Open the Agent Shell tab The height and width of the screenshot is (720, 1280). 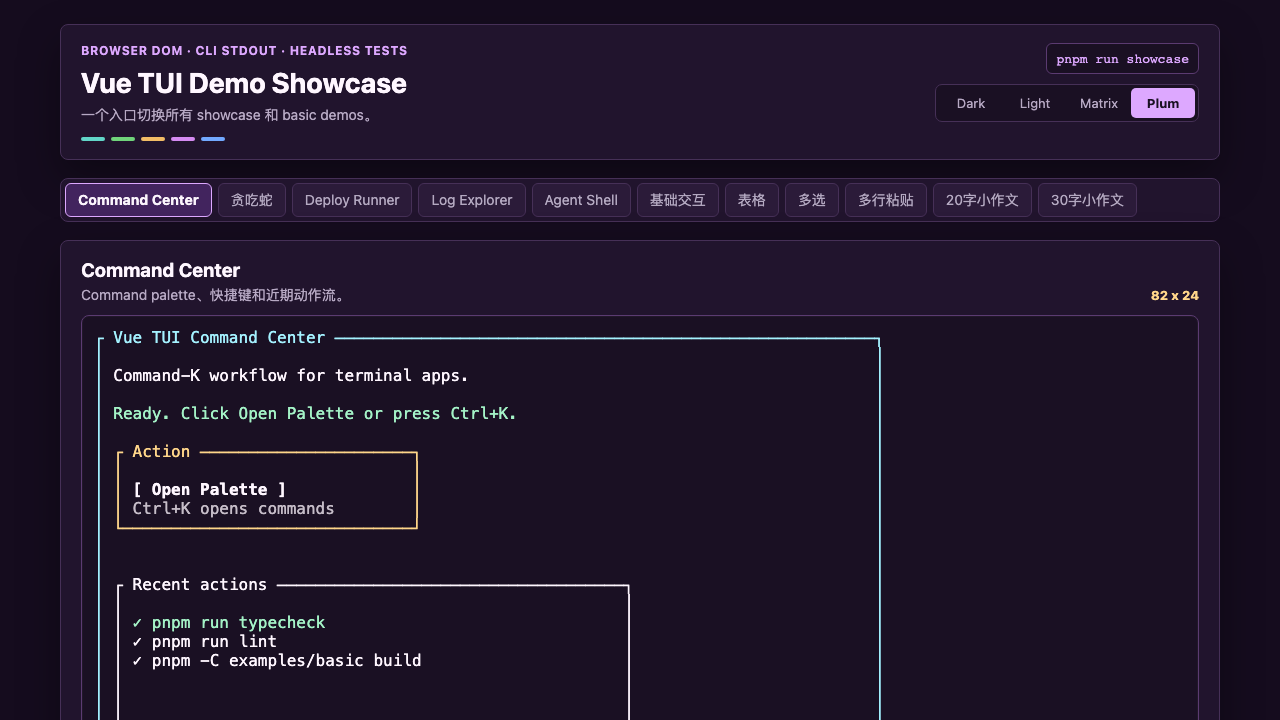[581, 200]
